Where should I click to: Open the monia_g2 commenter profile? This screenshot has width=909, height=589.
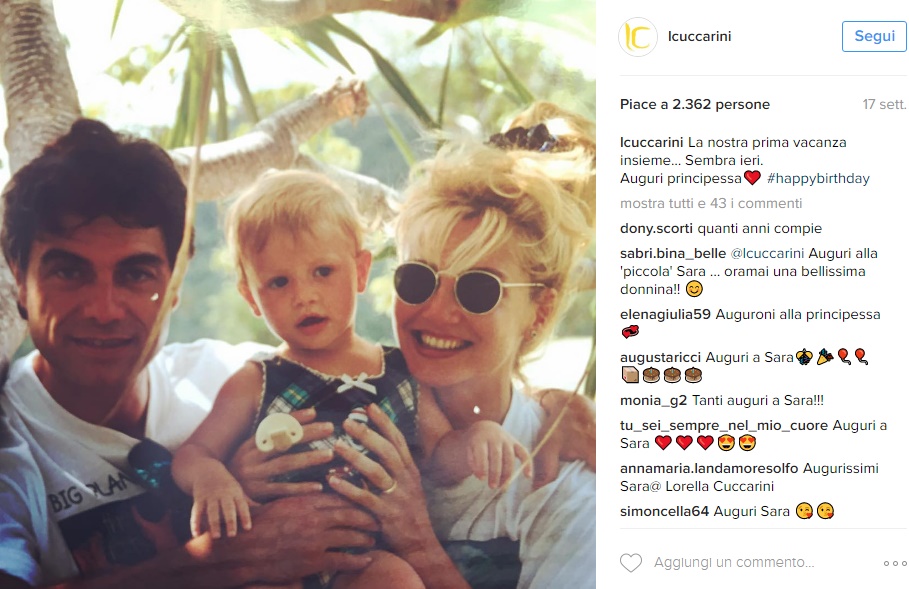click(x=653, y=400)
